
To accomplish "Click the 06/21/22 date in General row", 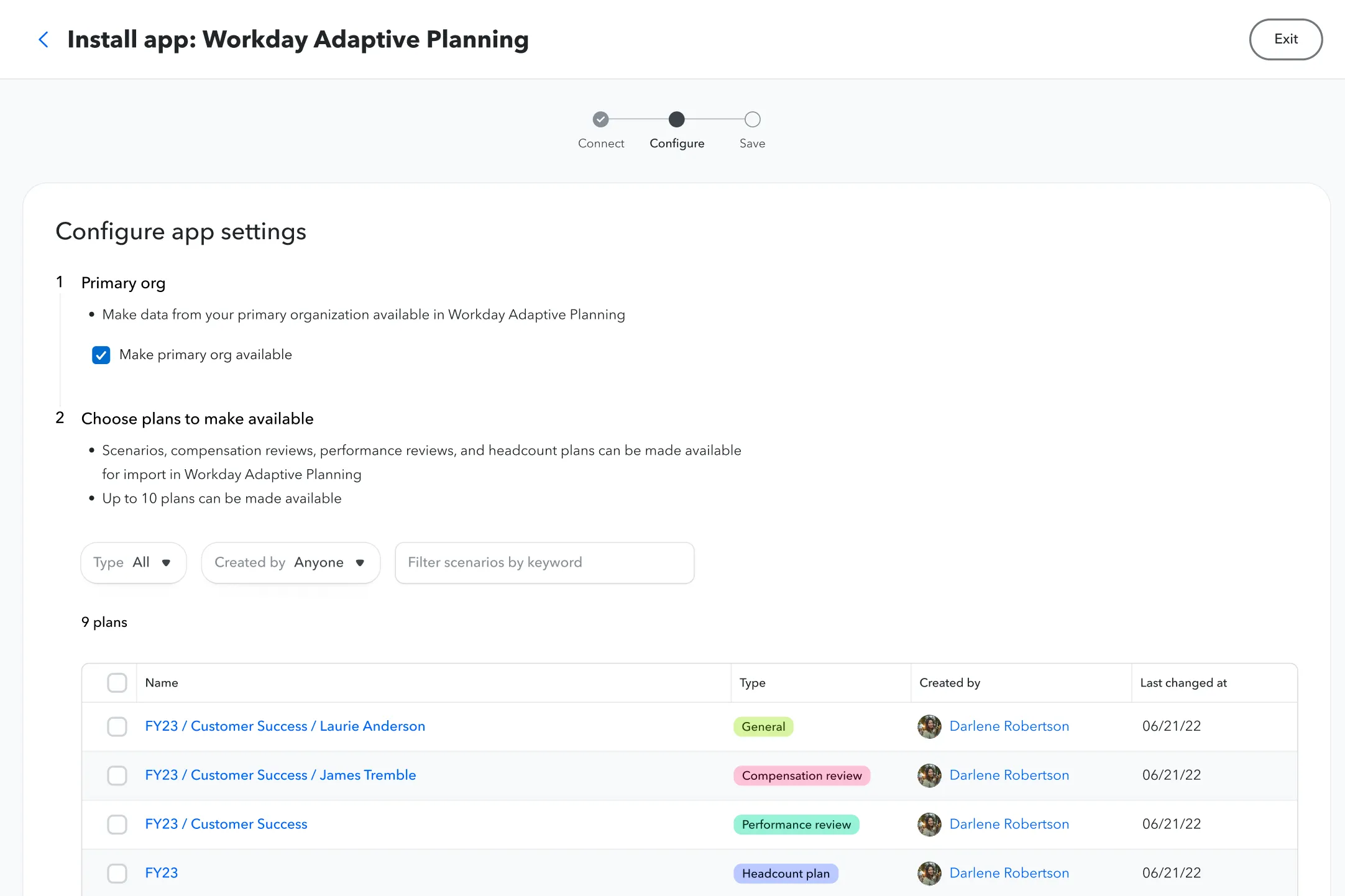I will coord(1171,726).
